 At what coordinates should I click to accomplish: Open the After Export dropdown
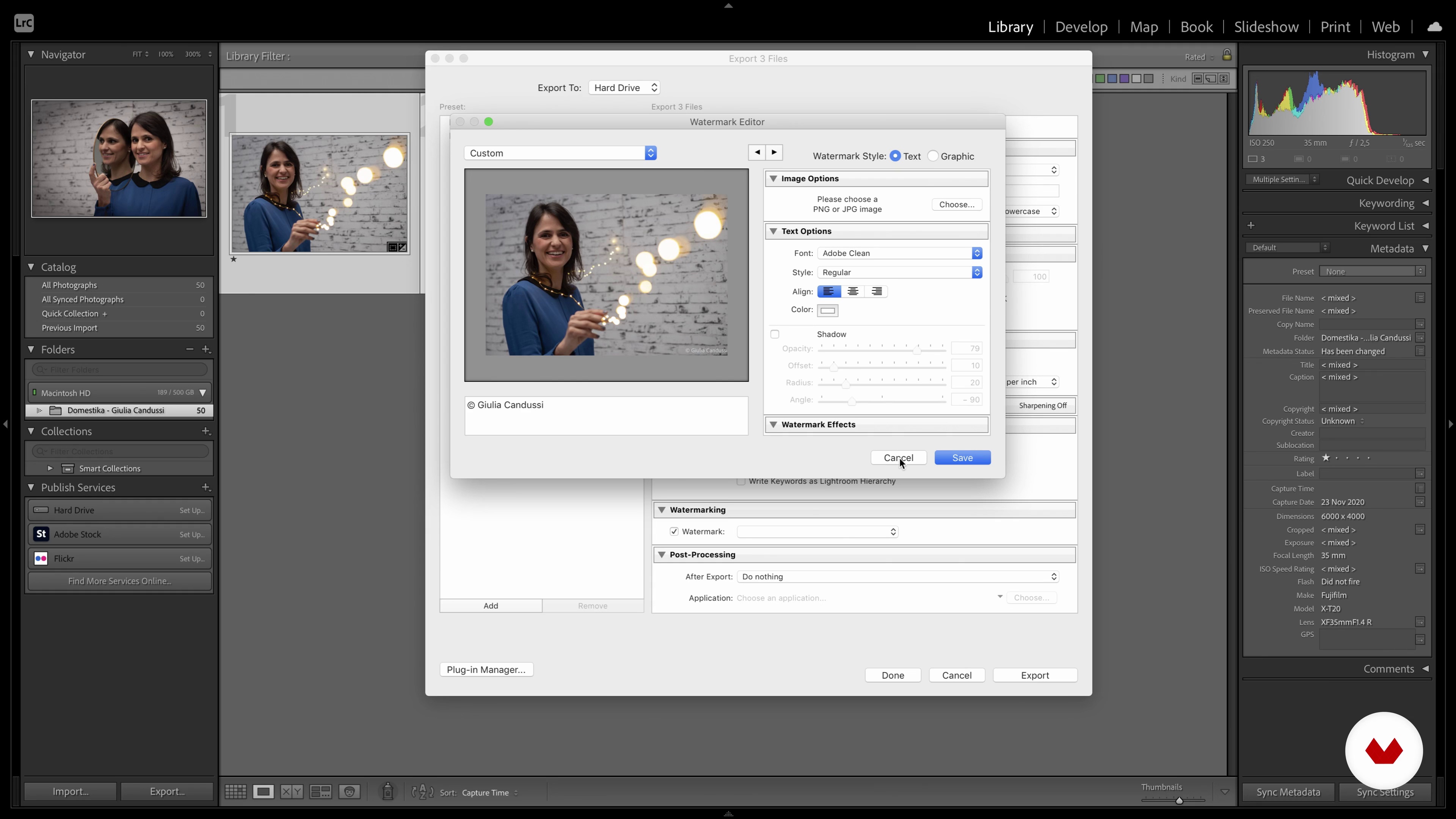pyautogui.click(x=897, y=576)
